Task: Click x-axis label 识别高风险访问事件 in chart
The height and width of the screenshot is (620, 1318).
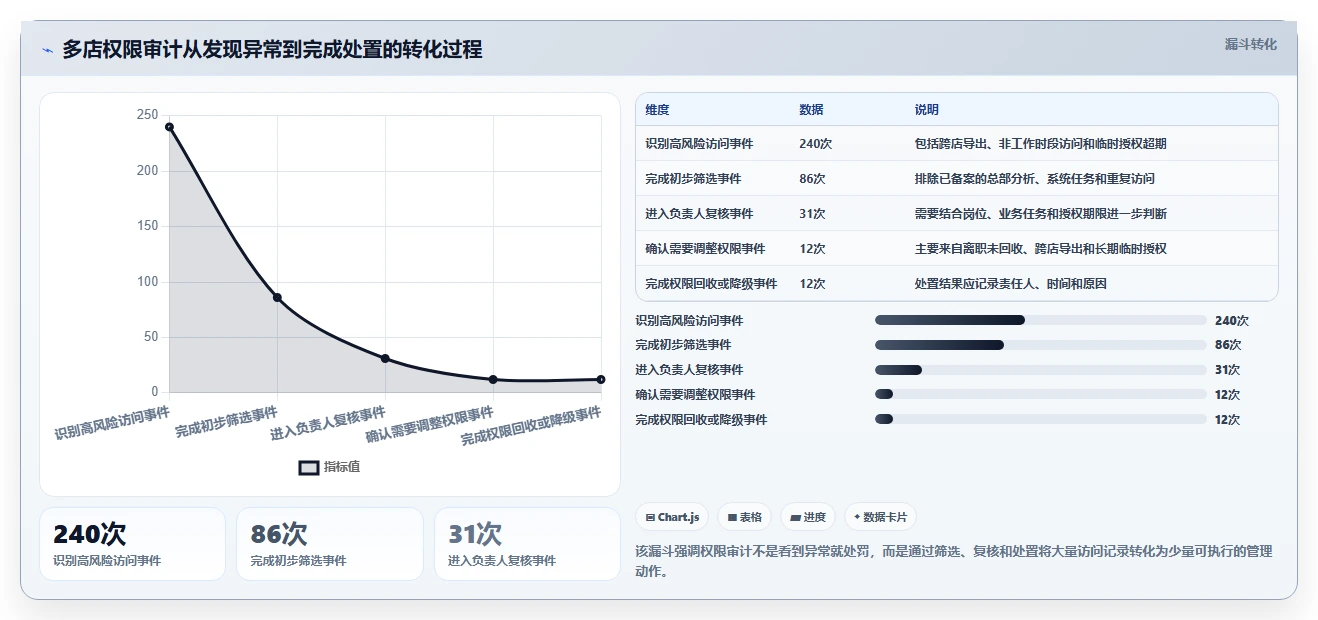Action: coord(112,423)
